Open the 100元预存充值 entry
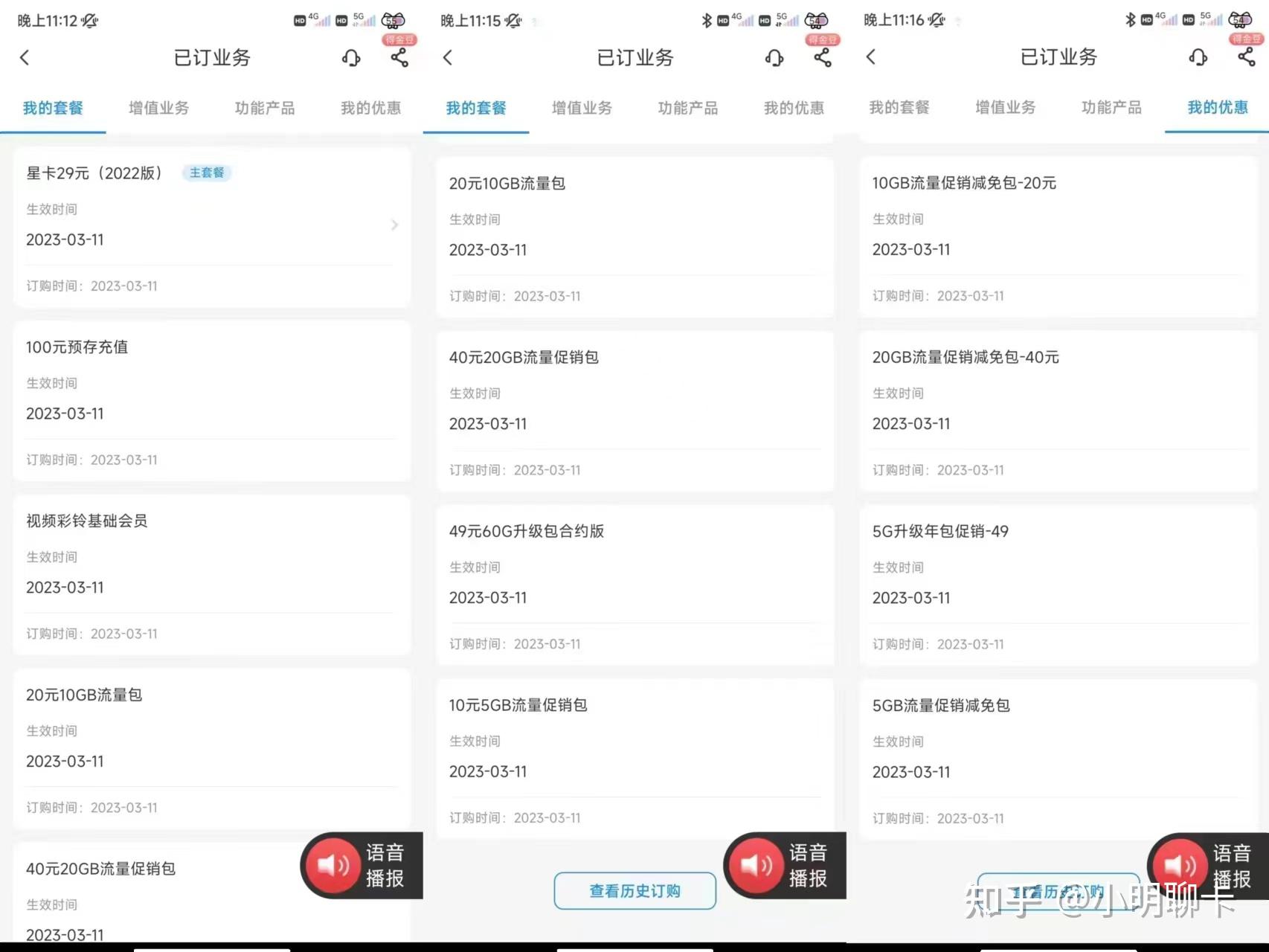The image size is (1269, 952). pyautogui.click(x=212, y=401)
